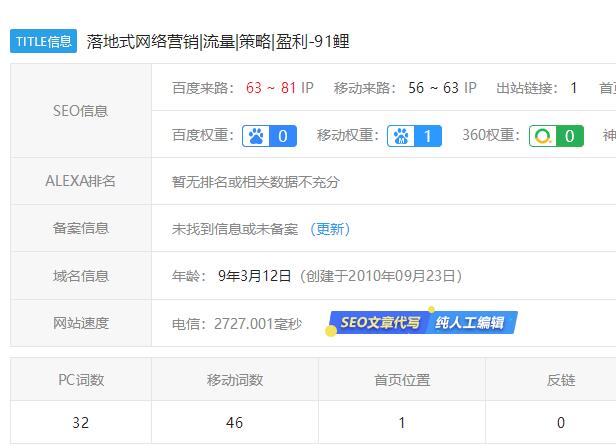Click the backlinks value 0
The width and height of the screenshot is (616, 448).
561,423
